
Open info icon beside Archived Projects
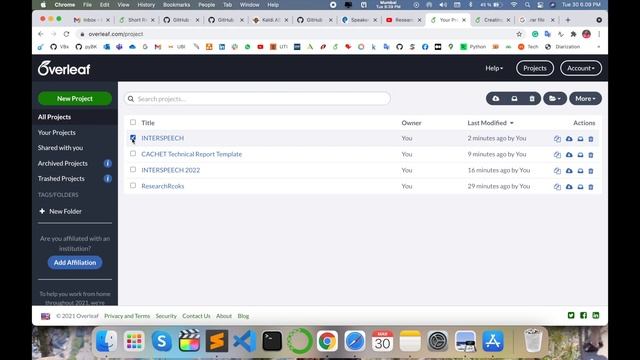pyautogui.click(x=108, y=163)
